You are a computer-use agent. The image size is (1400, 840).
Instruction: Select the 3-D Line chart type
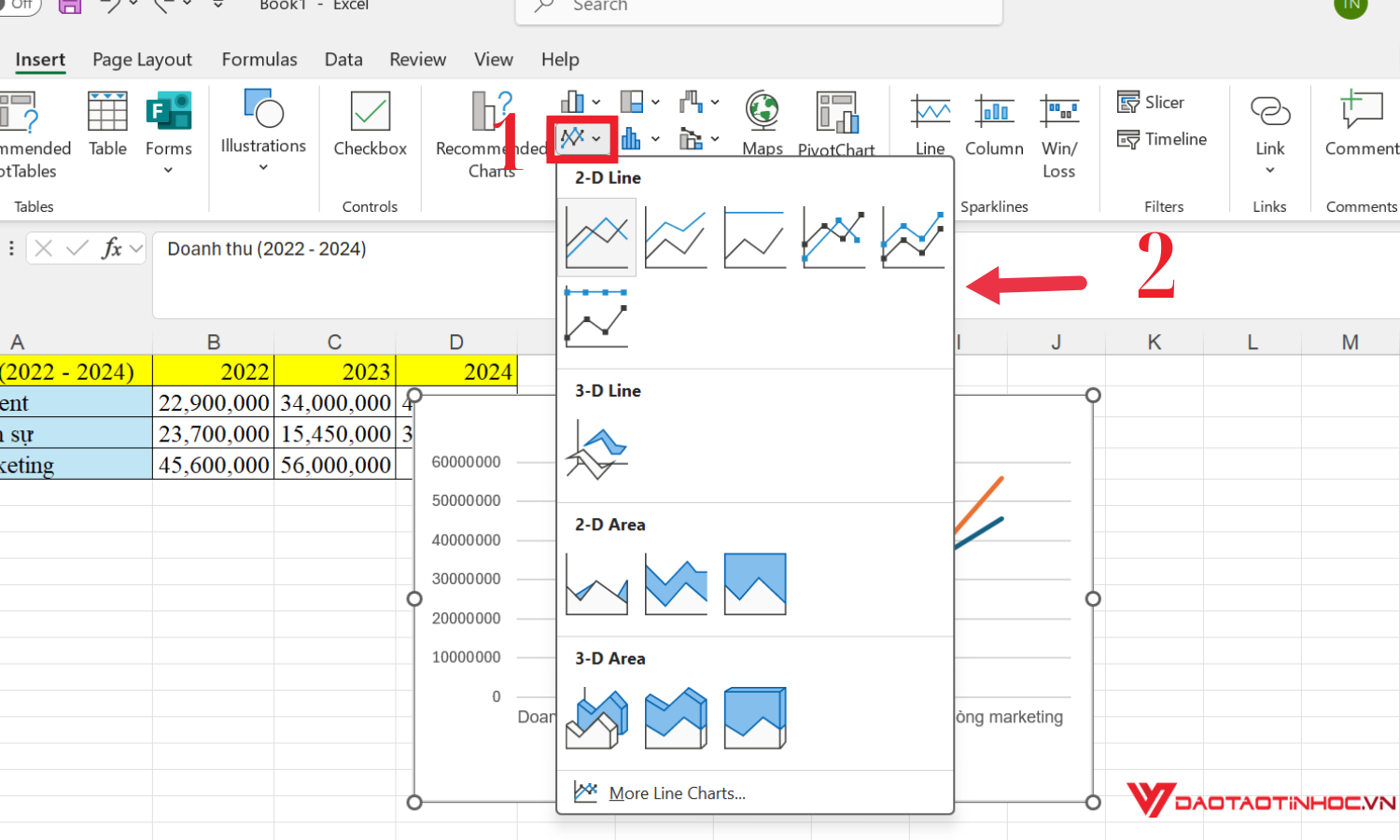coord(597,450)
